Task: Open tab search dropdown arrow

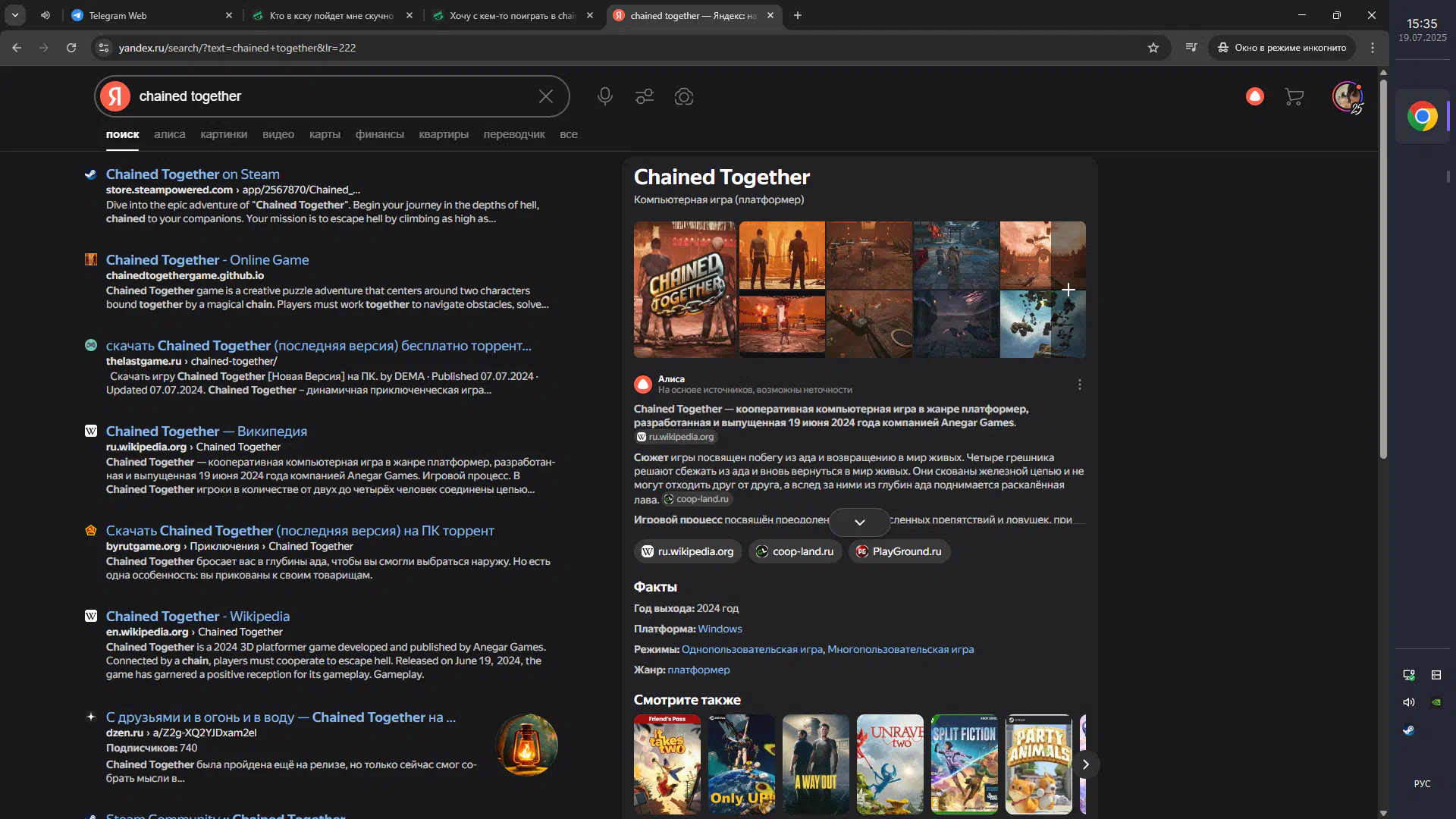Action: pyautogui.click(x=15, y=15)
